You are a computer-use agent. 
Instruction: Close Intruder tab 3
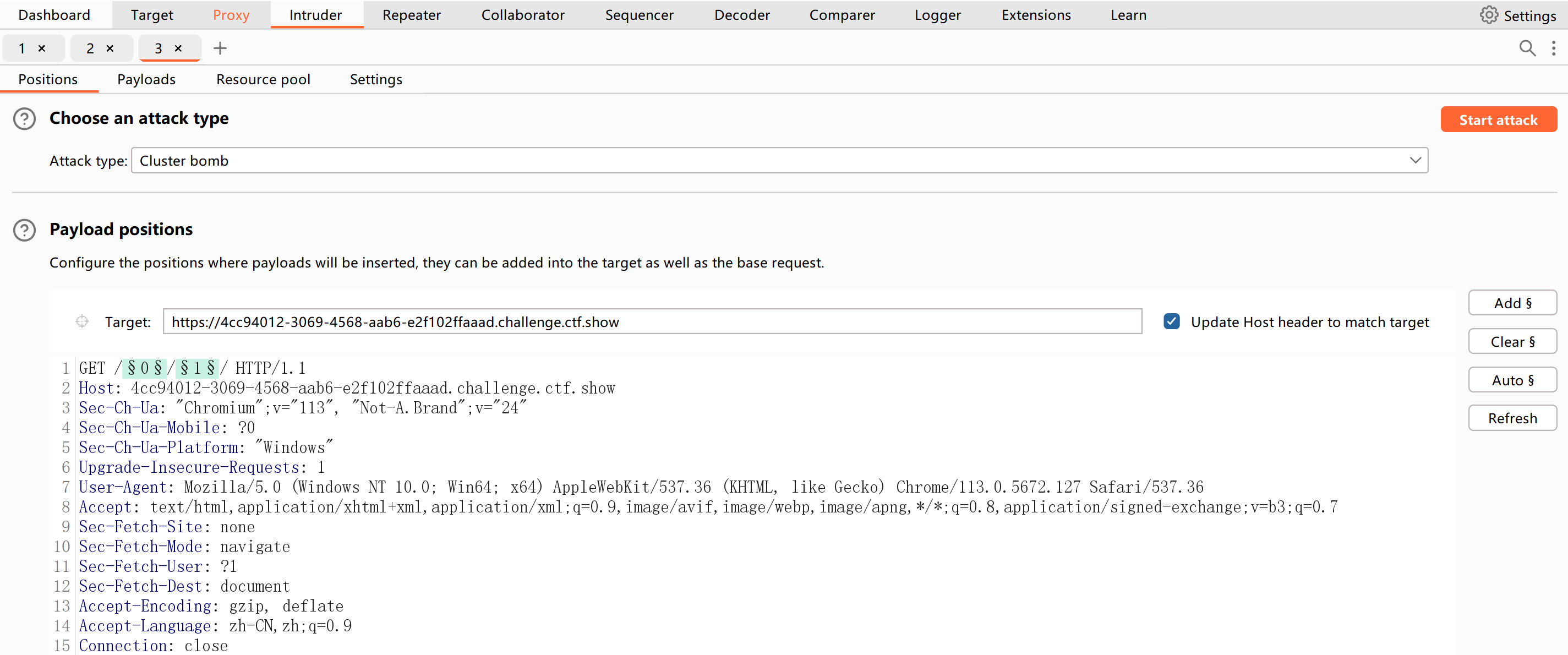[178, 48]
